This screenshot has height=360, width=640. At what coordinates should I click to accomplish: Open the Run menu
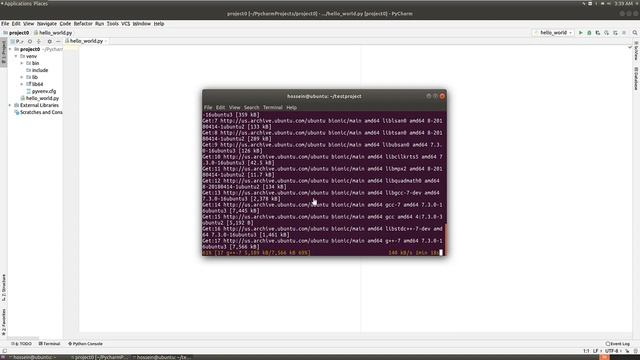[x=100, y=24]
